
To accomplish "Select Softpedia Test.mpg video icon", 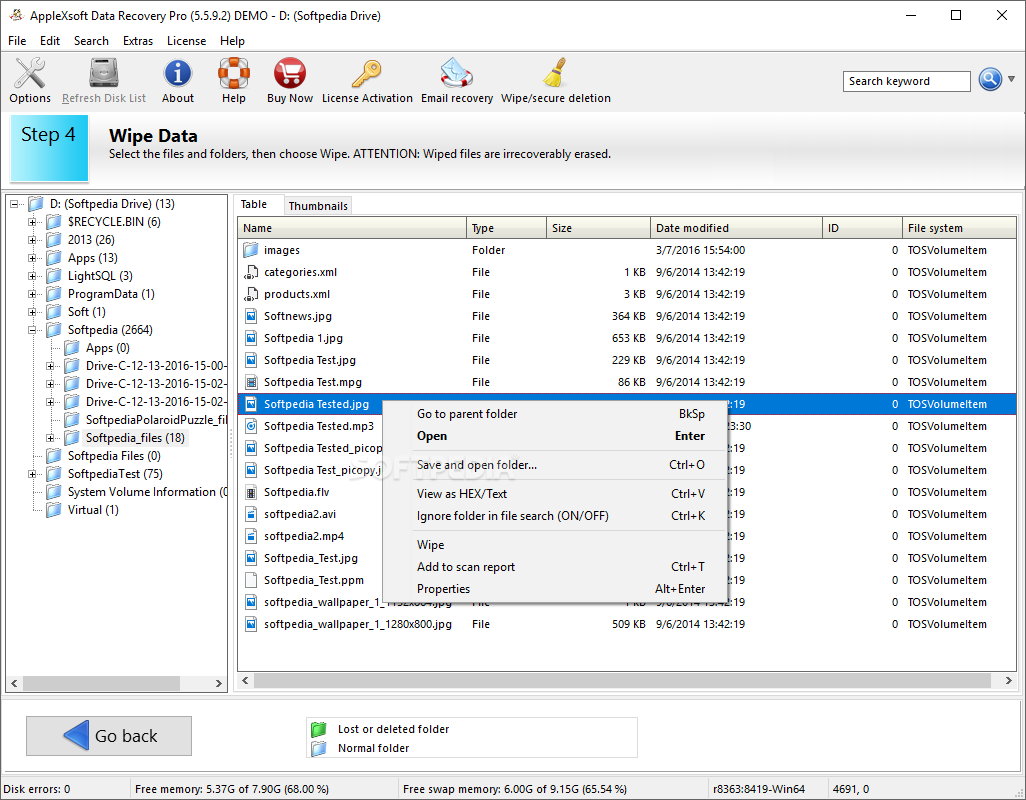I will (x=251, y=382).
